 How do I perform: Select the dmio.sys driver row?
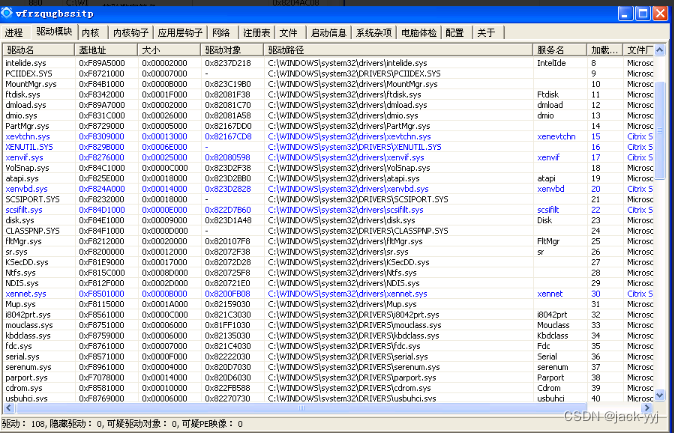(329, 116)
